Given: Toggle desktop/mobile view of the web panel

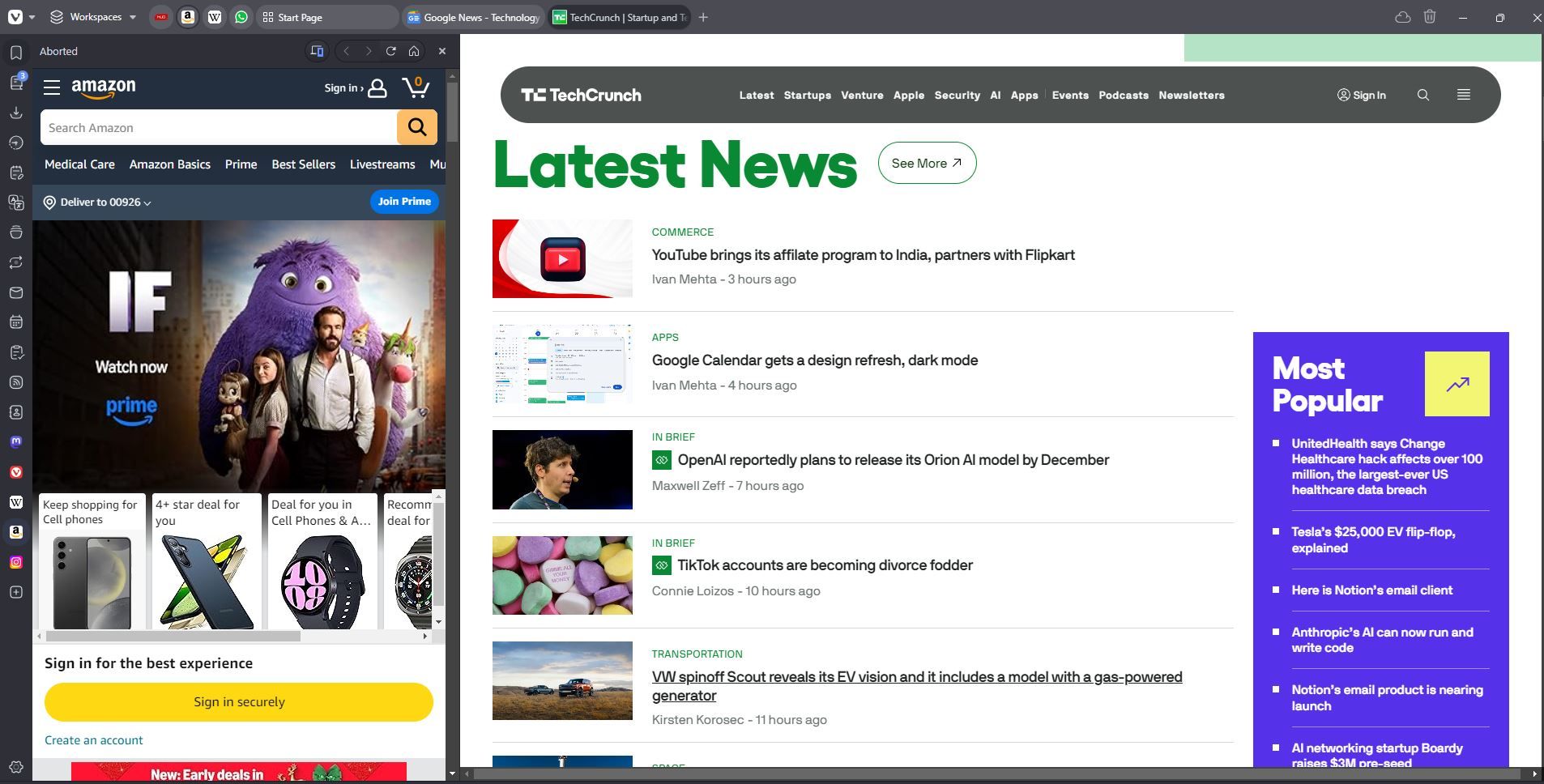Looking at the screenshot, I should point(317,51).
